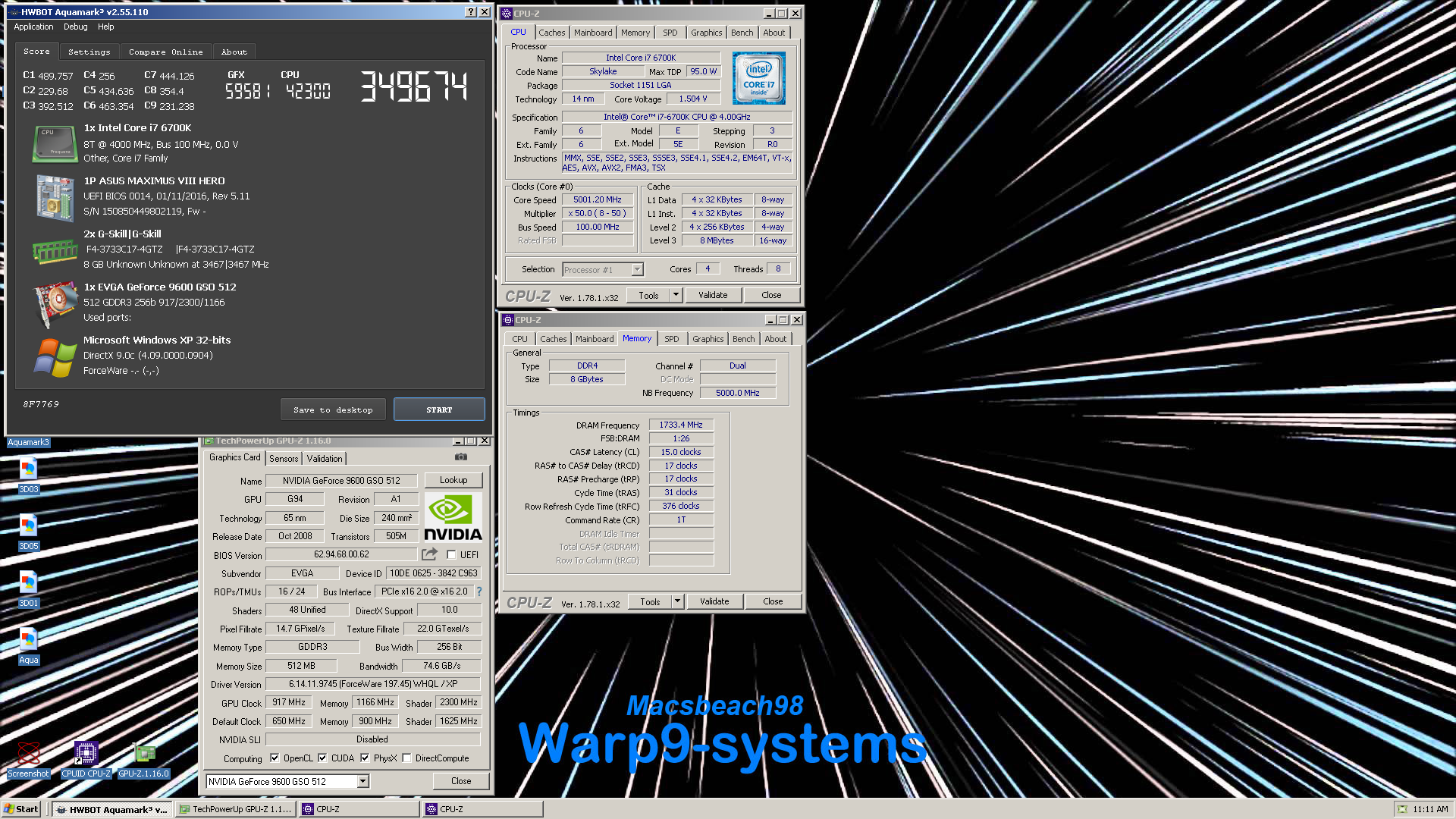Click the graphics card icon in Aquamark
Viewport: 1456px width, 819px height.
tap(55, 304)
